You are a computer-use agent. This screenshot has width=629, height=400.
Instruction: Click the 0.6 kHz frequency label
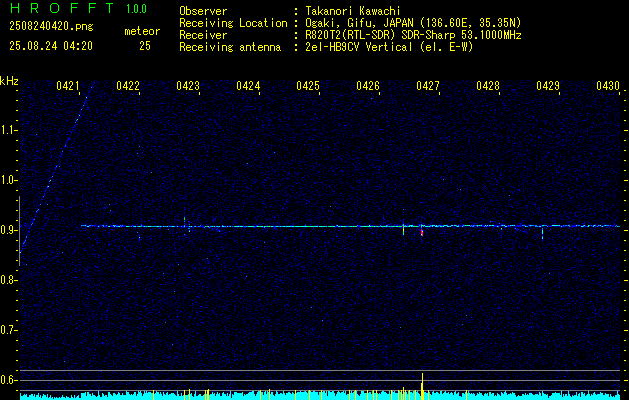click(8, 380)
